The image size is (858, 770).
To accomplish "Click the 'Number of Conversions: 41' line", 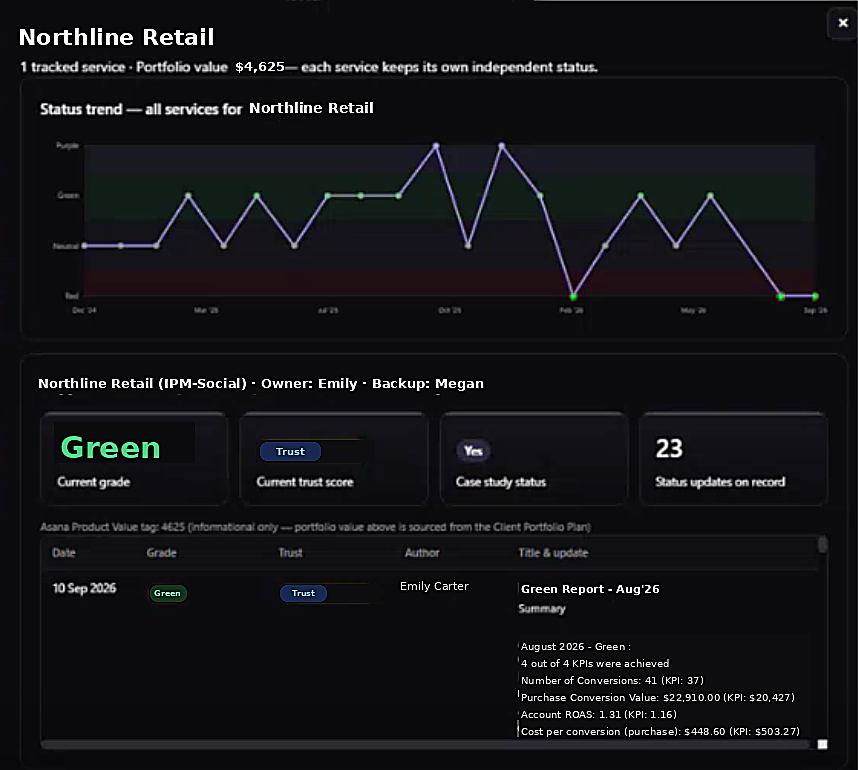I will click(612, 681).
